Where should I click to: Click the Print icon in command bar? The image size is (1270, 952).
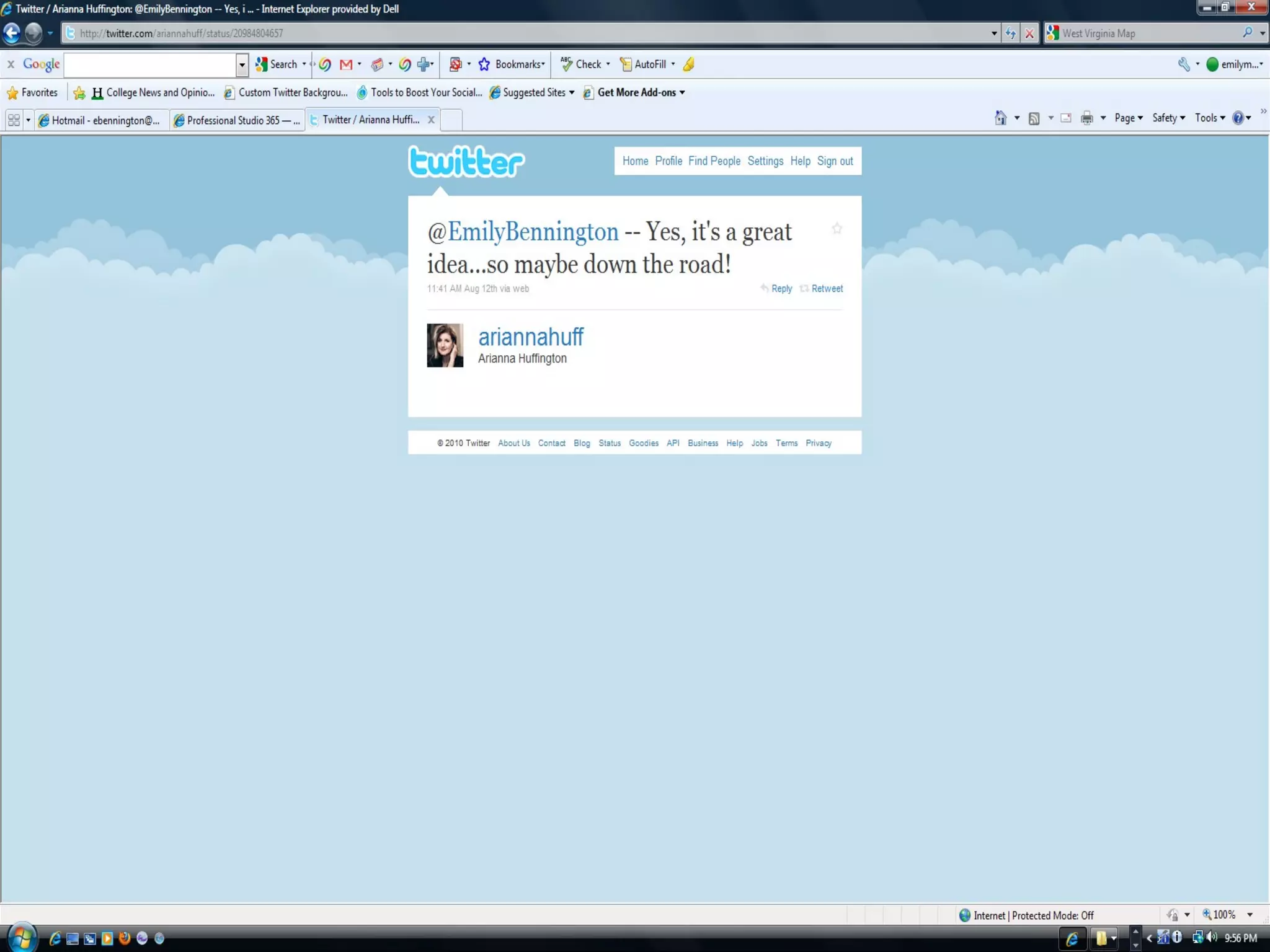[x=1086, y=118]
